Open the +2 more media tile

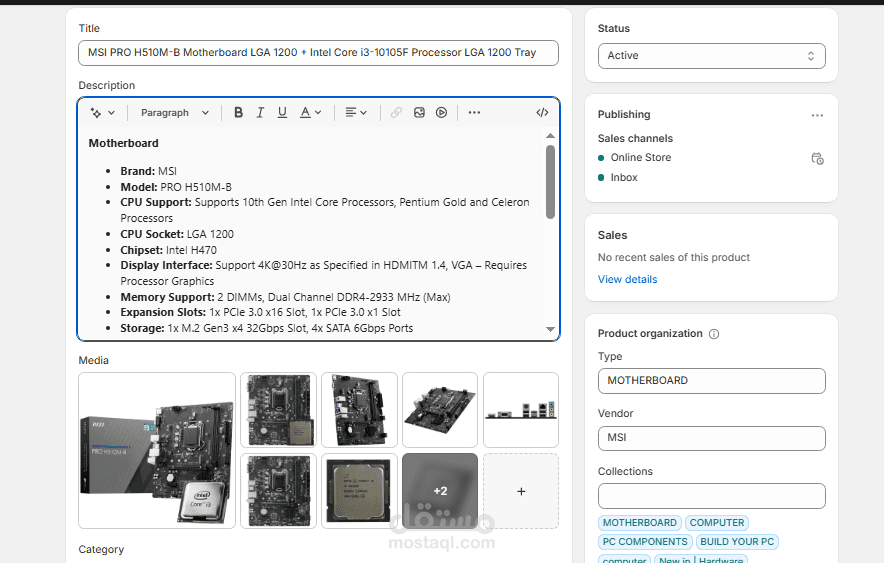(440, 491)
